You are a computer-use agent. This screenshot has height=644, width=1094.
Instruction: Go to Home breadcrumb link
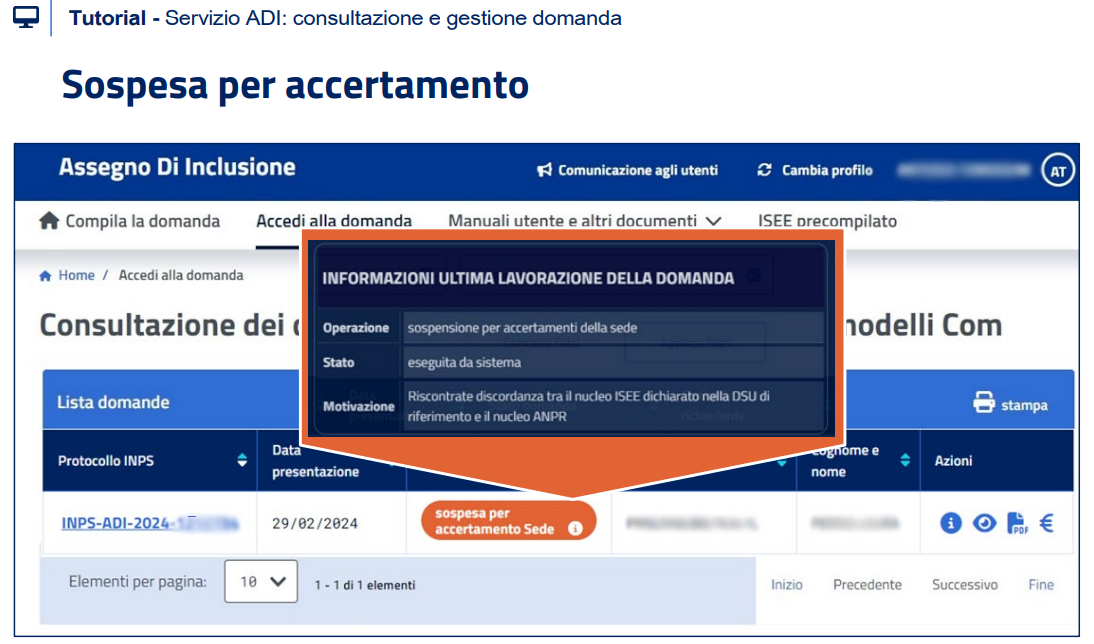point(76,276)
